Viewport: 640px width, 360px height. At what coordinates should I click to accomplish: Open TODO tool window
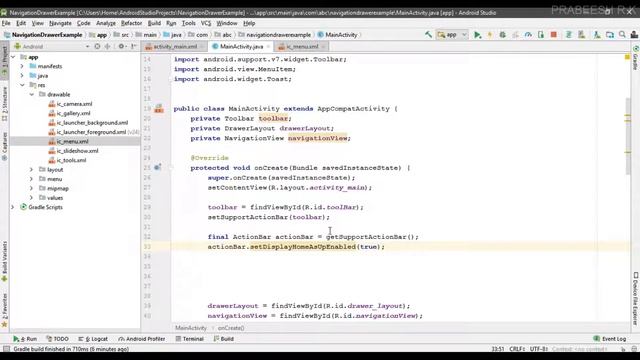pos(57,339)
